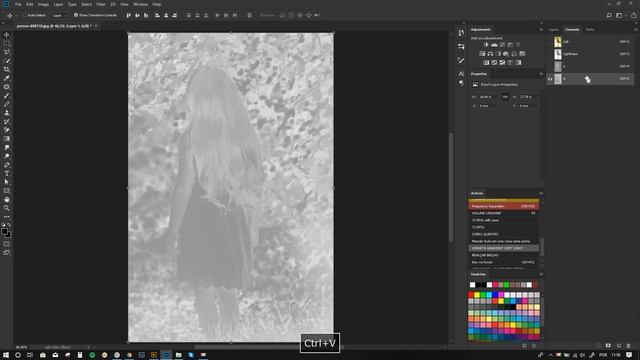The image size is (640, 360).
Task: Toggle visibility of the b channel
Action: click(x=550, y=78)
